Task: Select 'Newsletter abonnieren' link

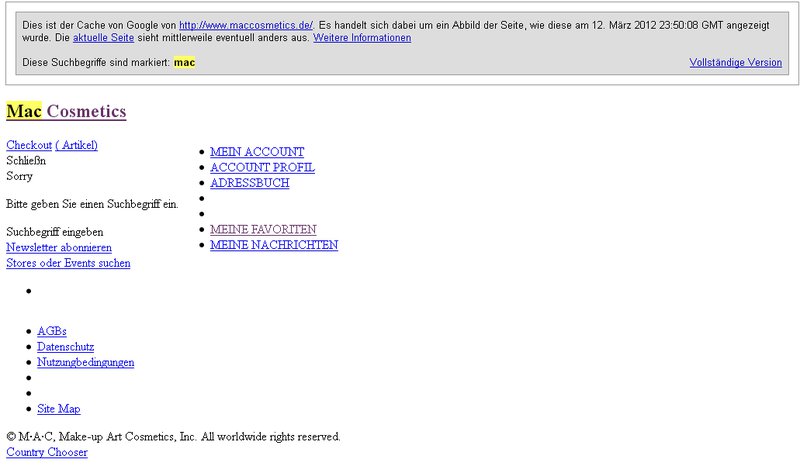Action: 59,247
